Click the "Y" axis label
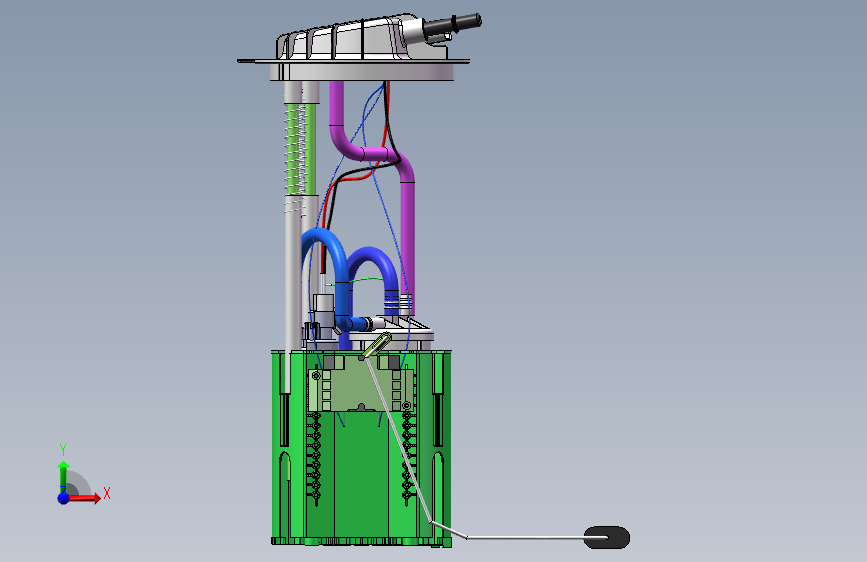The height and width of the screenshot is (562, 867). pyautogui.click(x=63, y=450)
